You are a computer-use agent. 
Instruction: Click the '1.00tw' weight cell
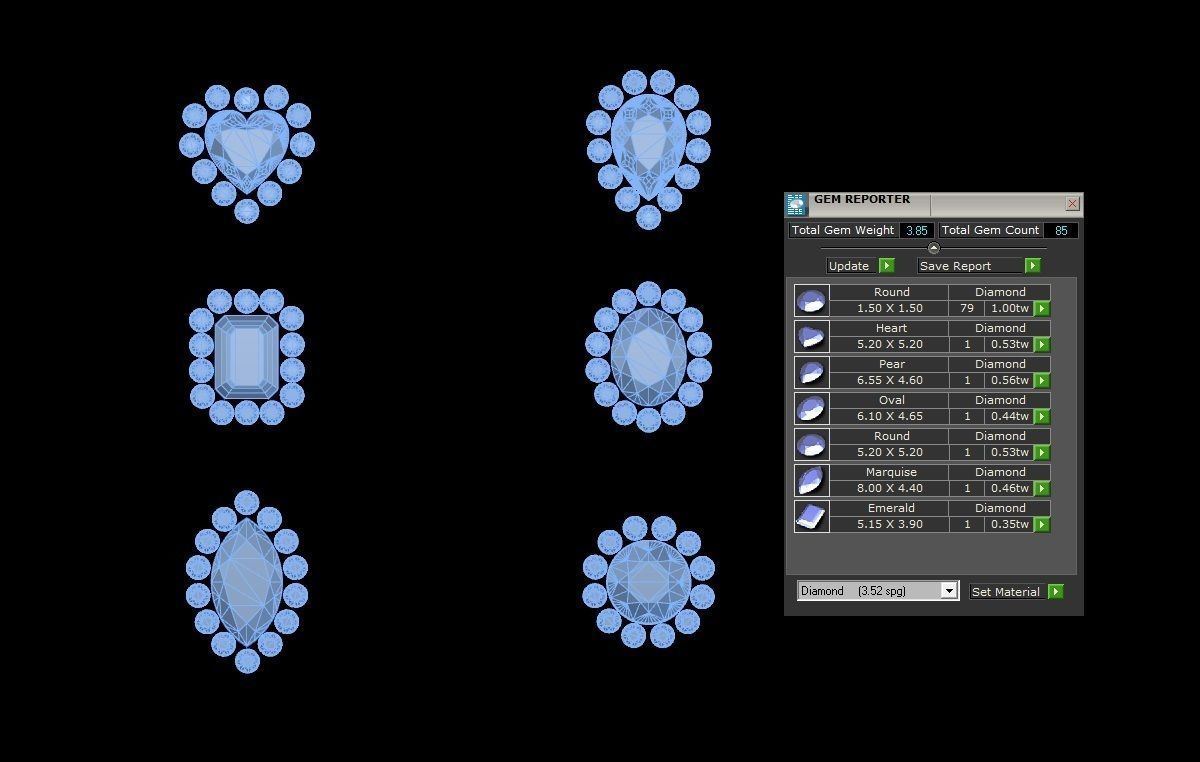(x=1009, y=309)
